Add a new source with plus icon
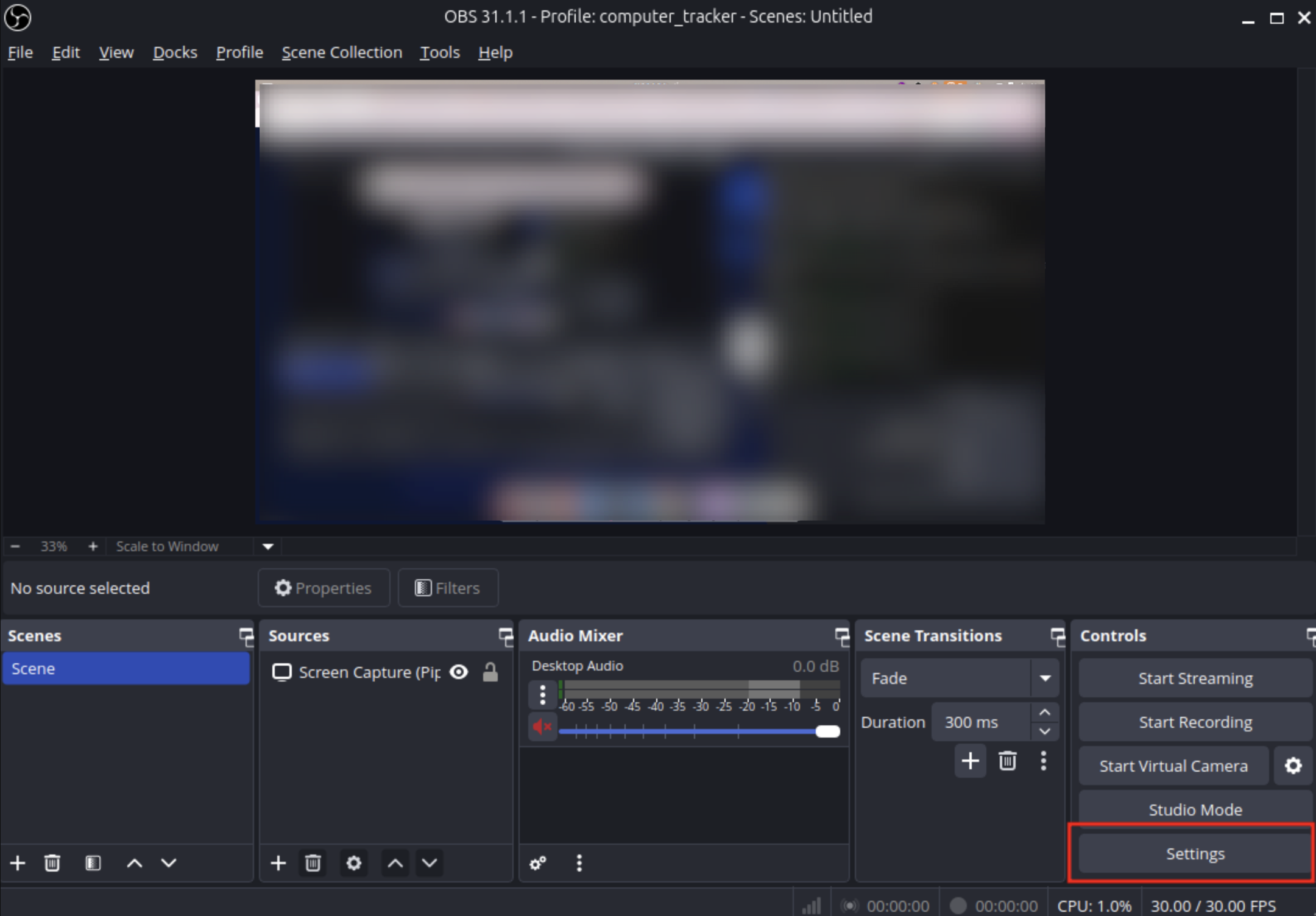Viewport: 1316px width, 916px height. coord(278,863)
